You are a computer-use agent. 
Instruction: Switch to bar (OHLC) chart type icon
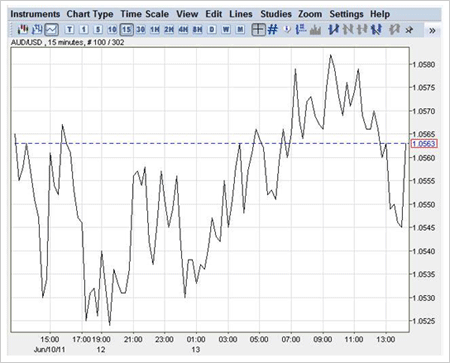pyautogui.click(x=37, y=30)
